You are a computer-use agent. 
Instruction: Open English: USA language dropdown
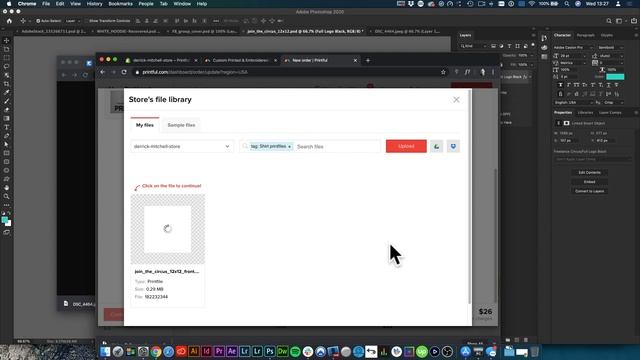coord(573,102)
